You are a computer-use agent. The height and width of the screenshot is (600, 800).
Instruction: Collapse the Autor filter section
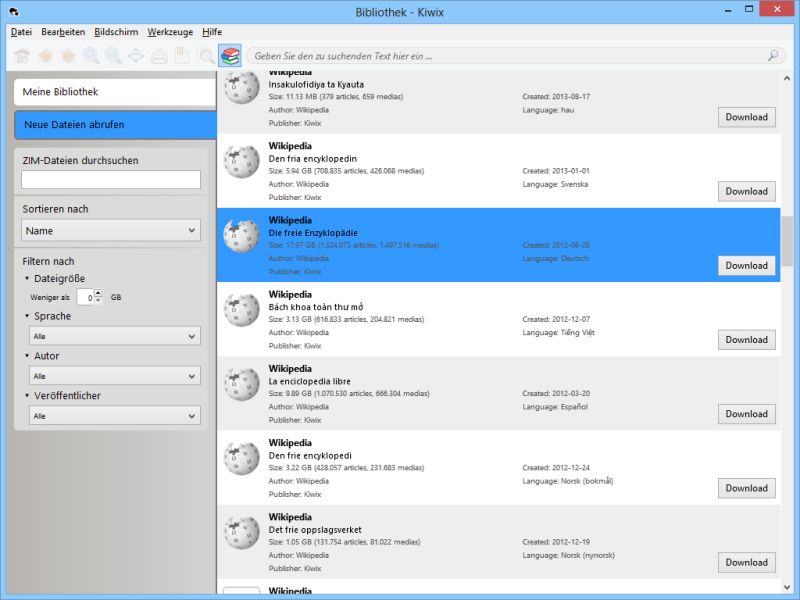[x=27, y=356]
